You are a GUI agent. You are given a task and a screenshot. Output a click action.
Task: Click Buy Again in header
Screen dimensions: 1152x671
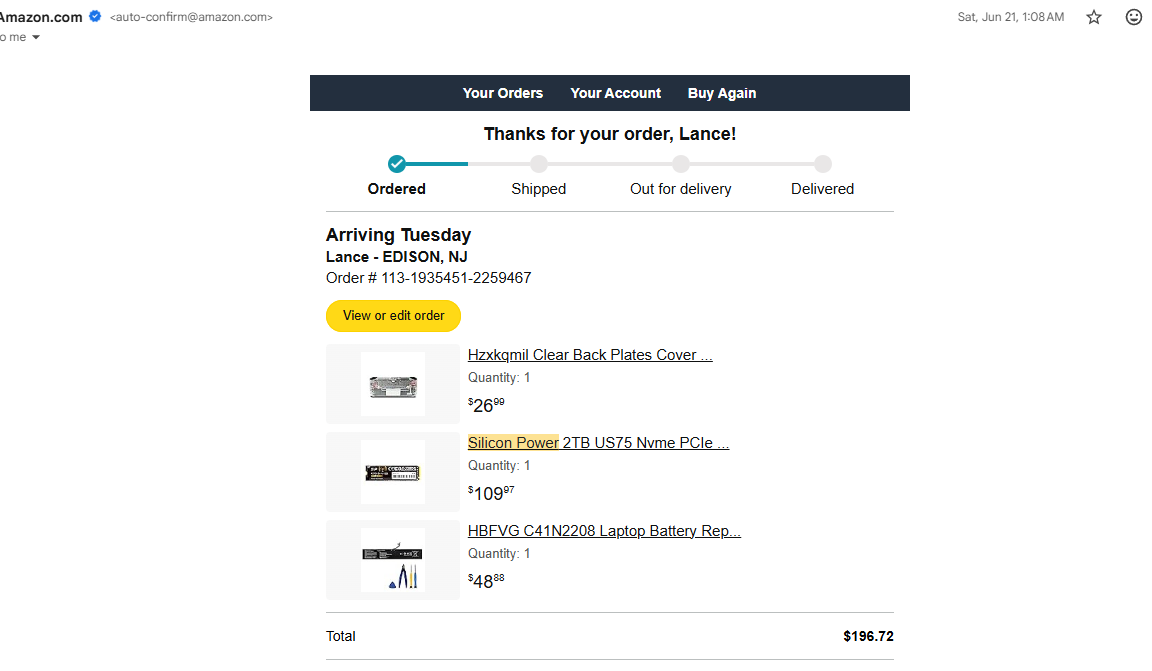point(722,93)
